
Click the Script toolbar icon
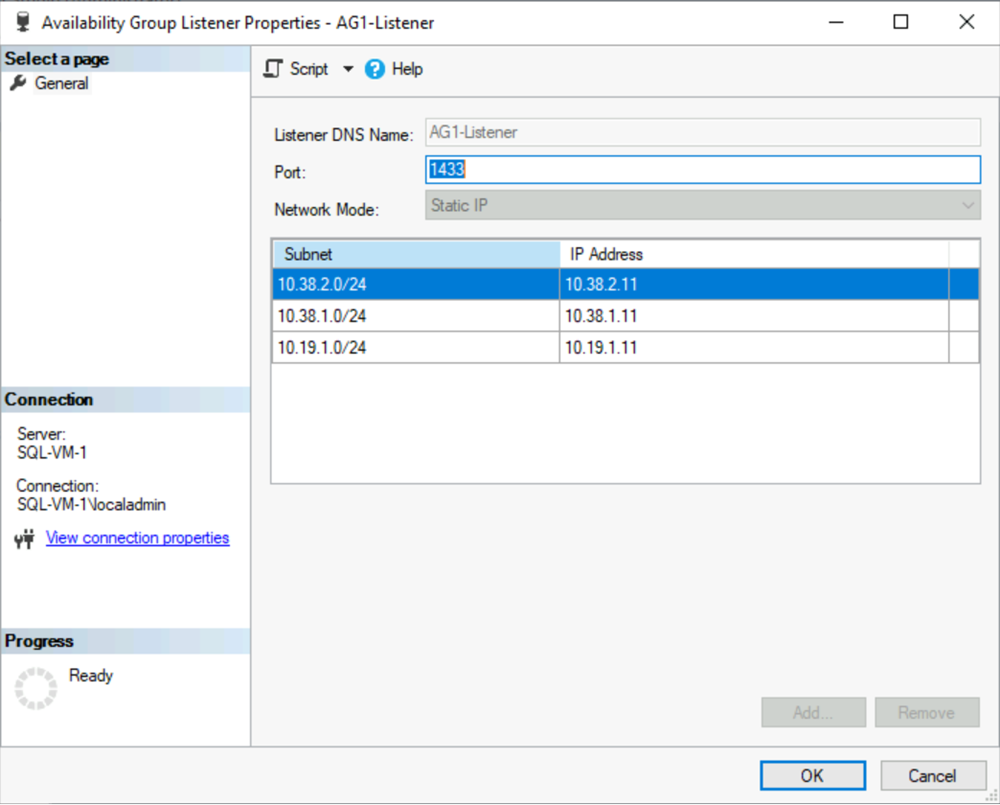point(272,68)
